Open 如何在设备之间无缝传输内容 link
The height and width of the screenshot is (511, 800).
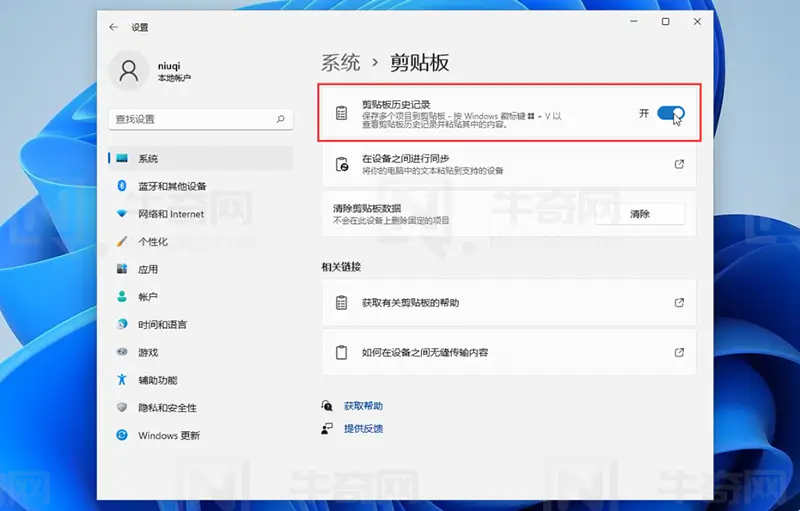(509, 352)
